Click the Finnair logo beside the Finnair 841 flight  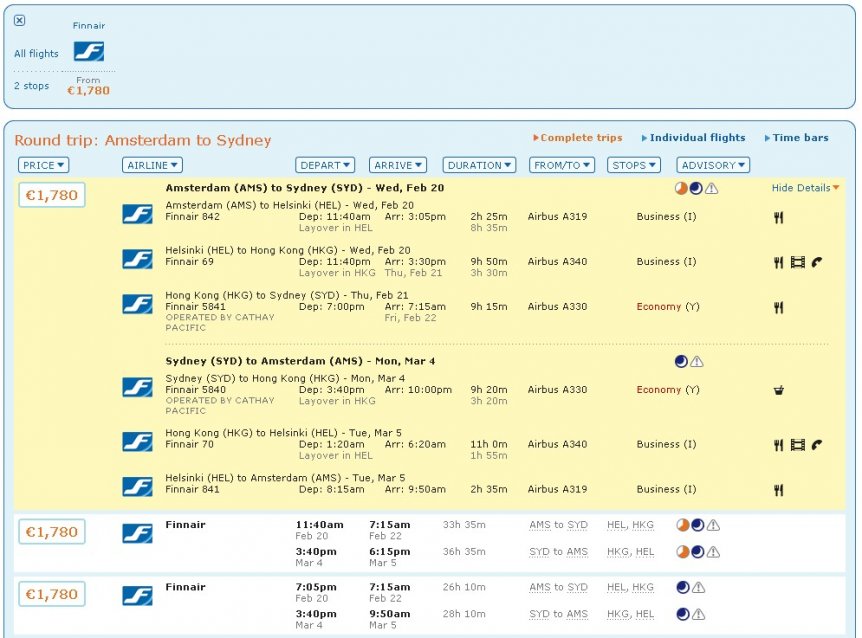[x=137, y=487]
